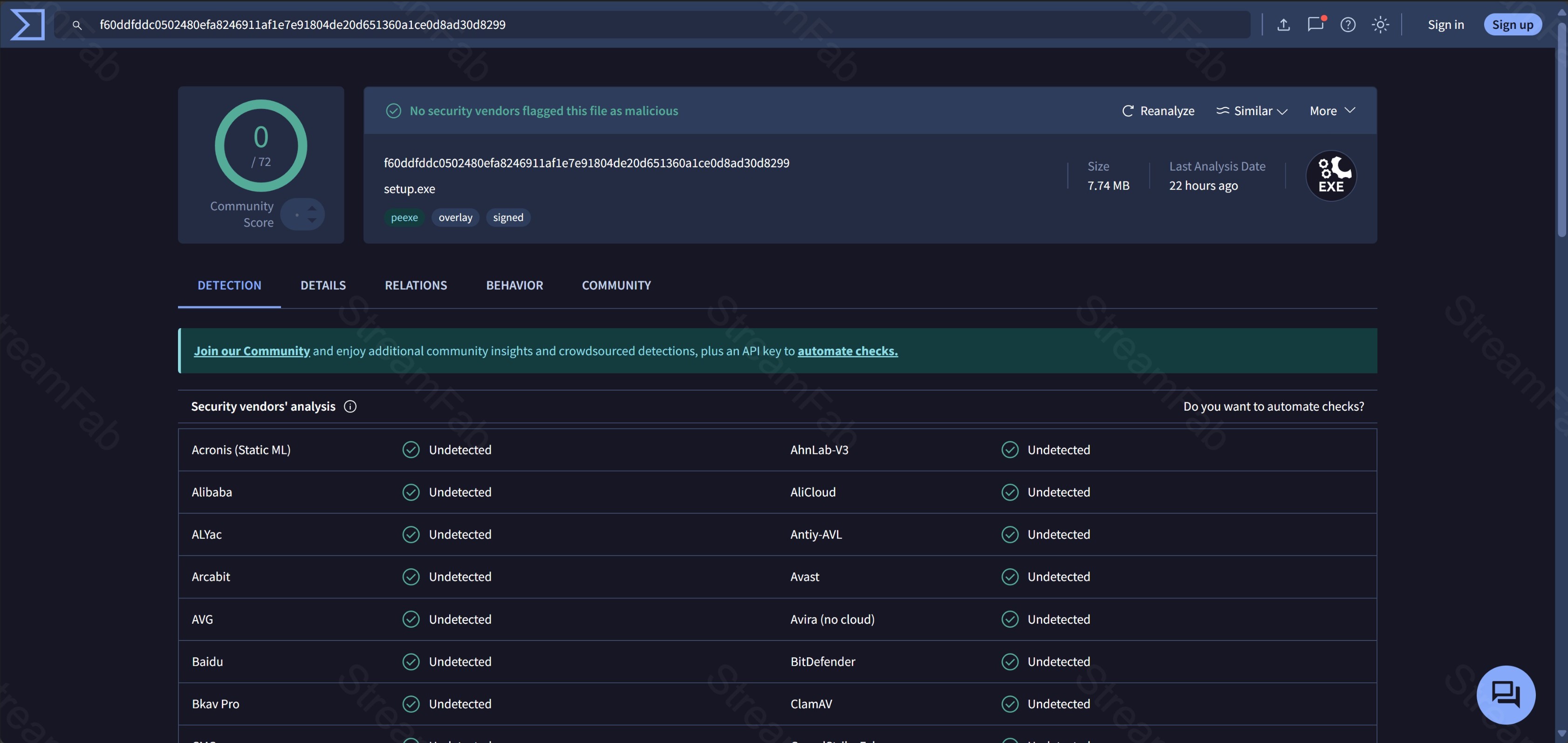The width and height of the screenshot is (1568, 743).
Task: Click the EXE file type icon
Action: 1331,175
